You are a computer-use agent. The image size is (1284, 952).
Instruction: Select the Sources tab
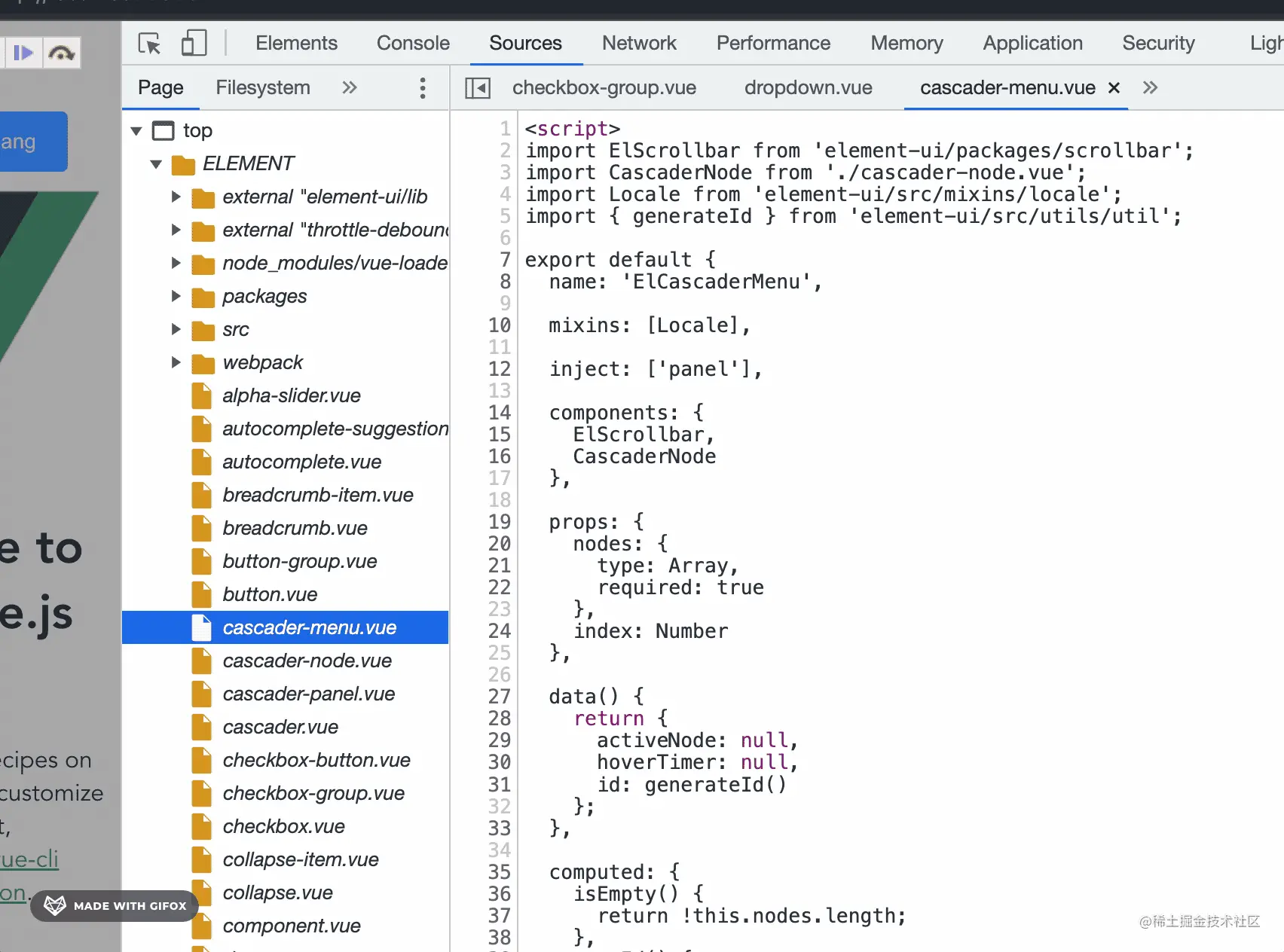(x=525, y=43)
